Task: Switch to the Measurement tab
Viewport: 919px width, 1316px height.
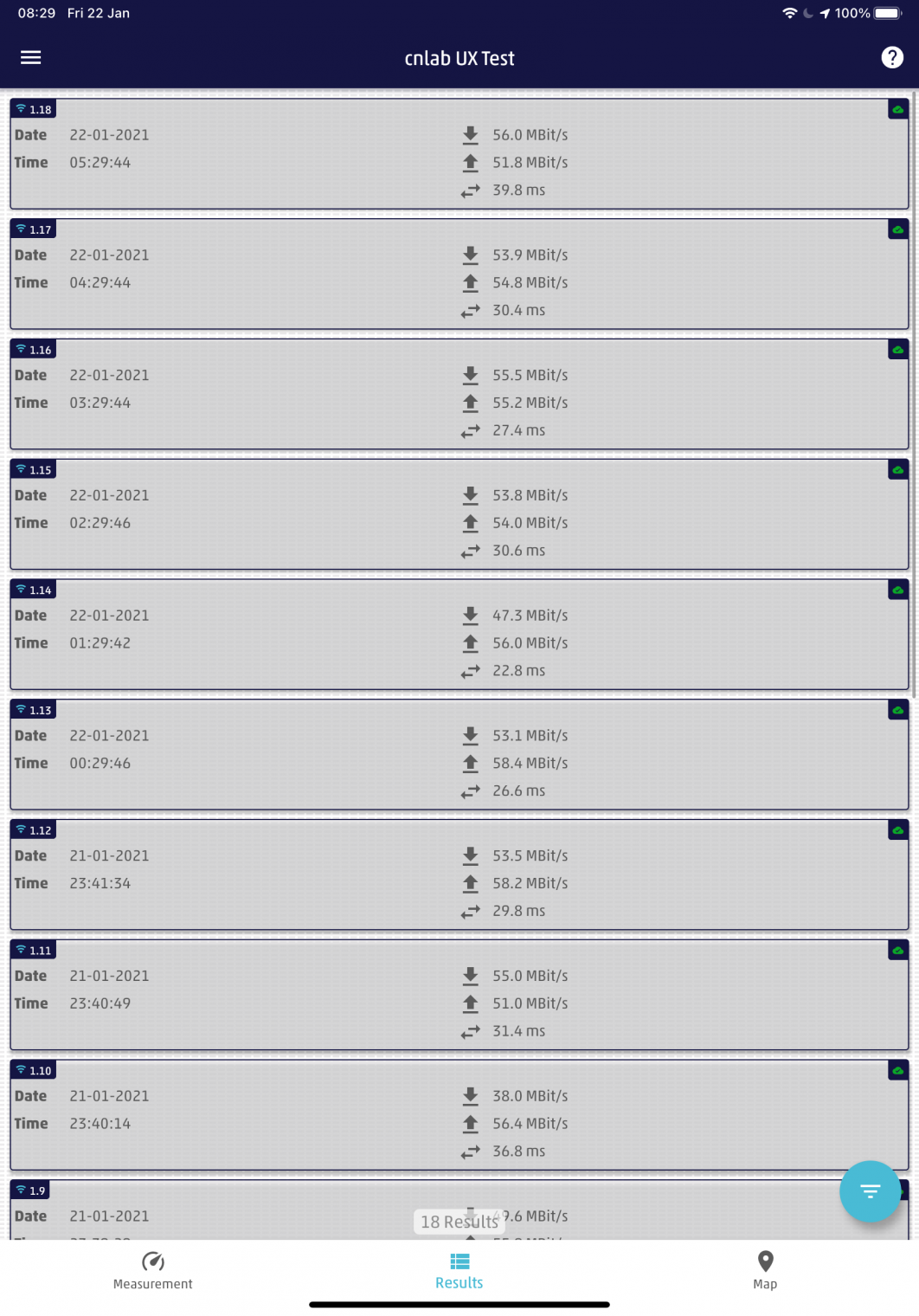Action: point(153,1270)
